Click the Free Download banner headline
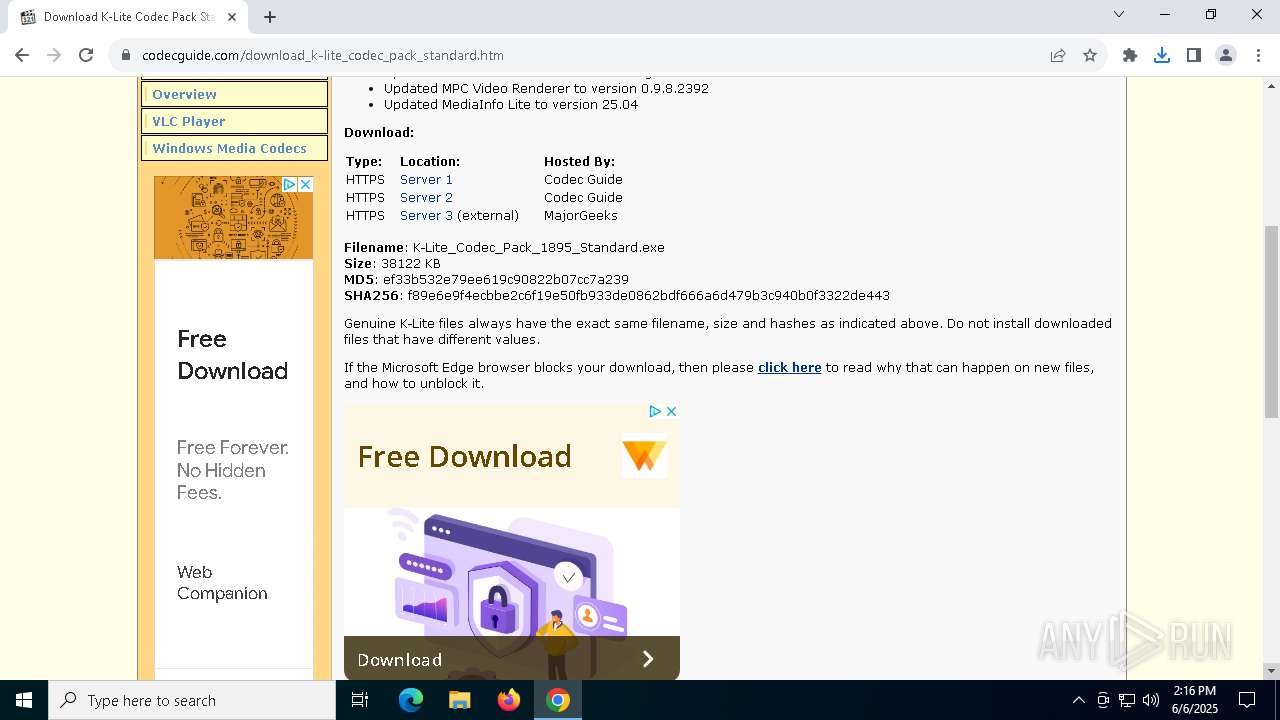Viewport: 1280px width, 720px height. [x=464, y=456]
